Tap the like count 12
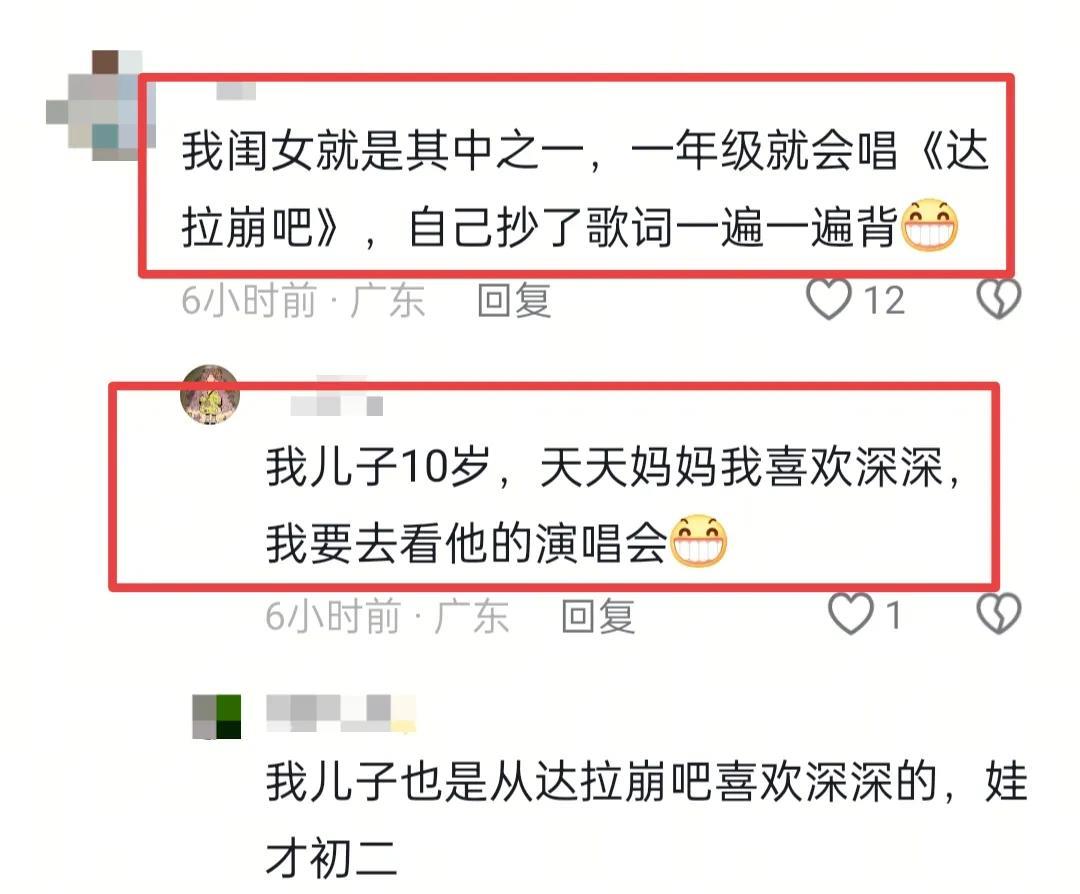Viewport: 1080px width, 894px height. [884, 301]
